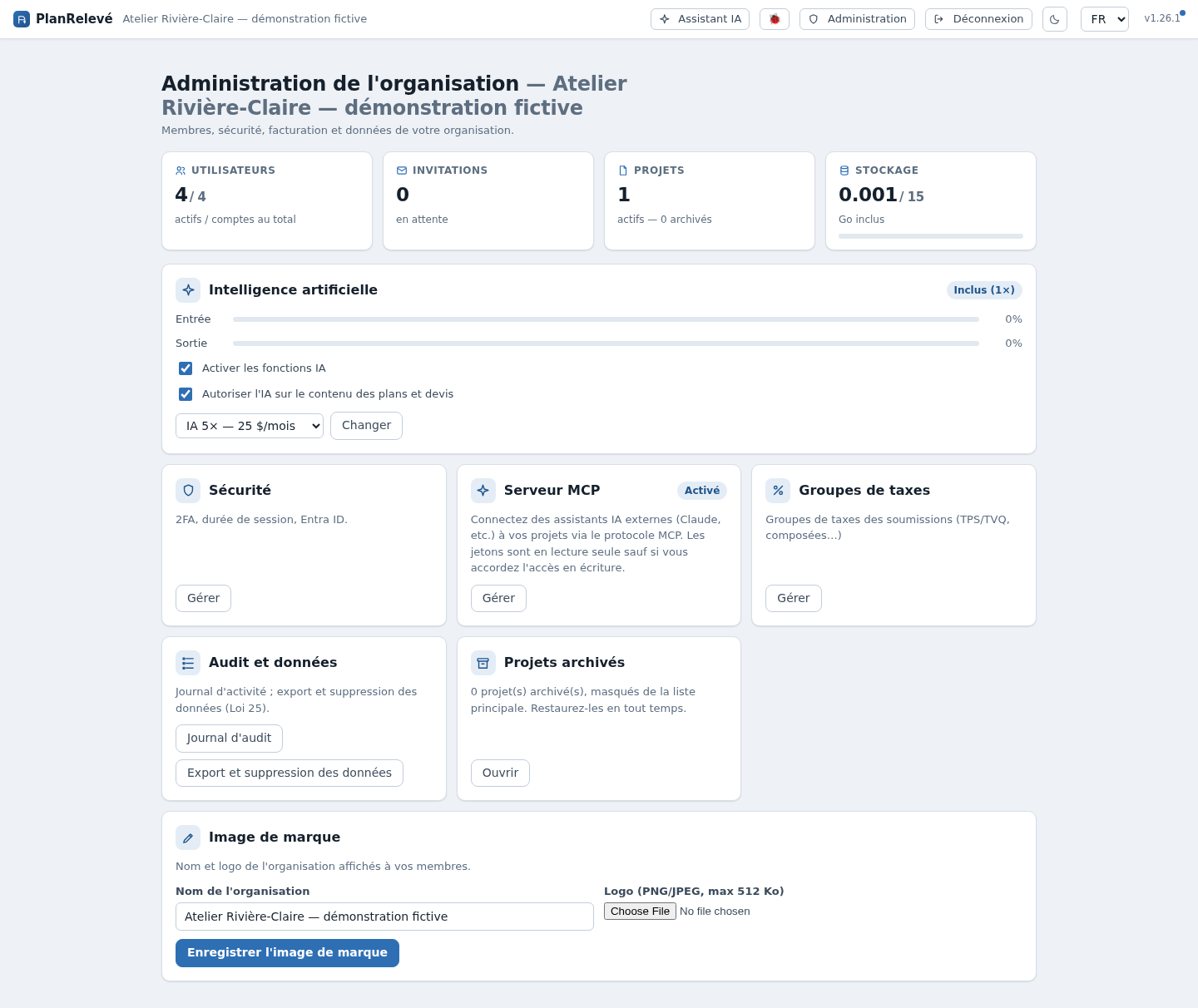
Task: Click the users icon on Utilisateurs card
Action: [x=181, y=170]
